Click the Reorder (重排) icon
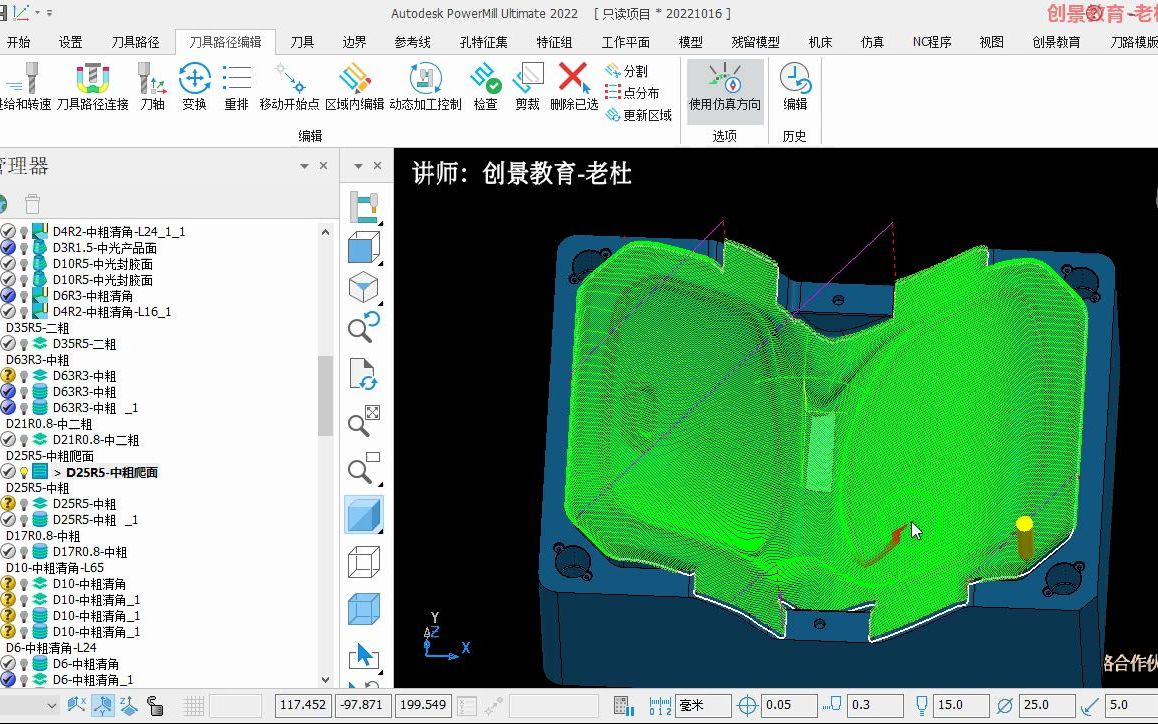 coord(236,86)
